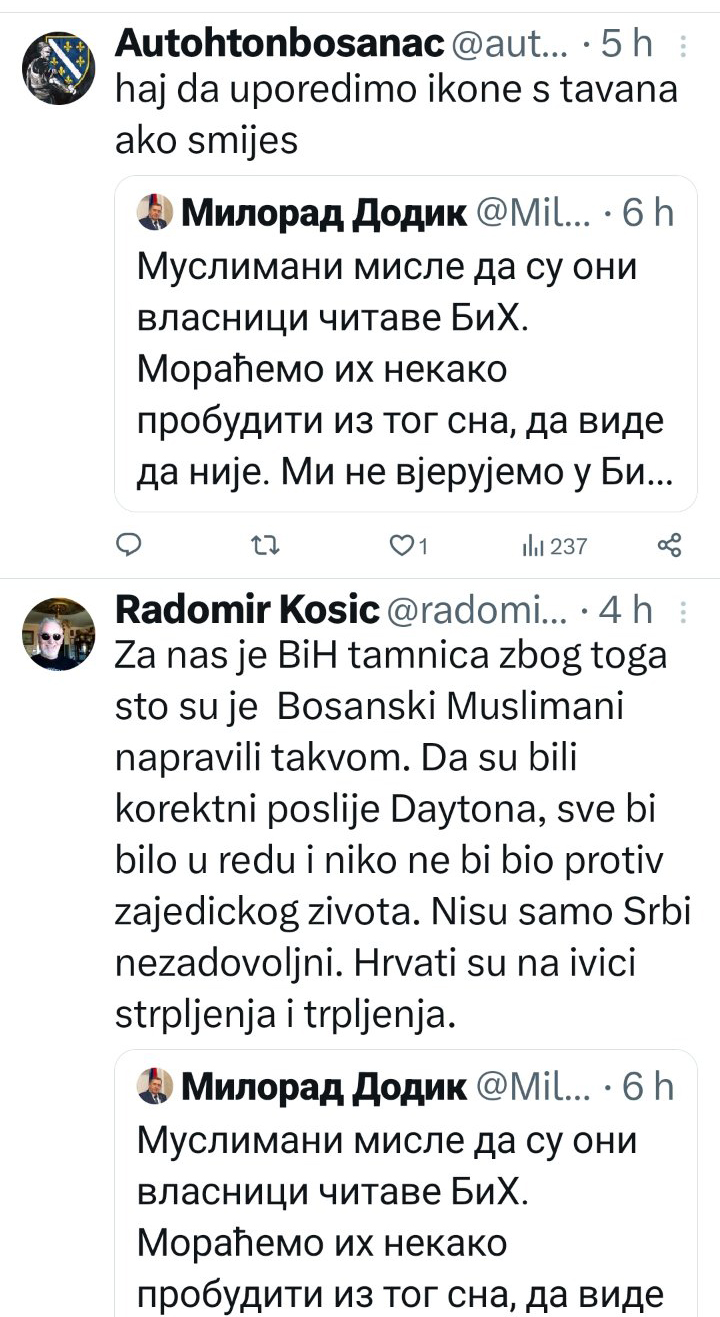
Task: Like Autohtonbosanac's tweet
Action: tap(401, 545)
